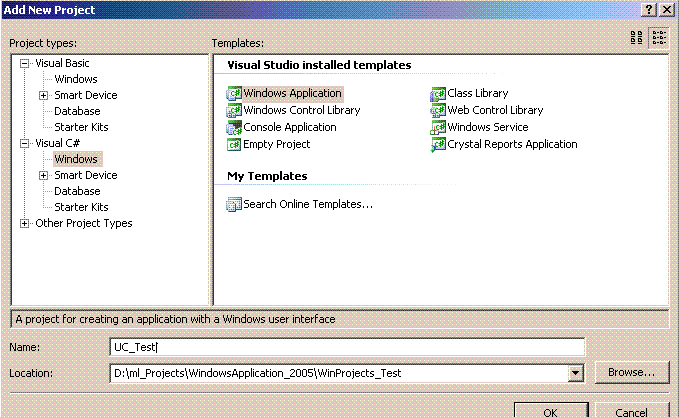The width and height of the screenshot is (679, 418).
Task: Expand the Other Project Types node
Action: tap(25, 224)
